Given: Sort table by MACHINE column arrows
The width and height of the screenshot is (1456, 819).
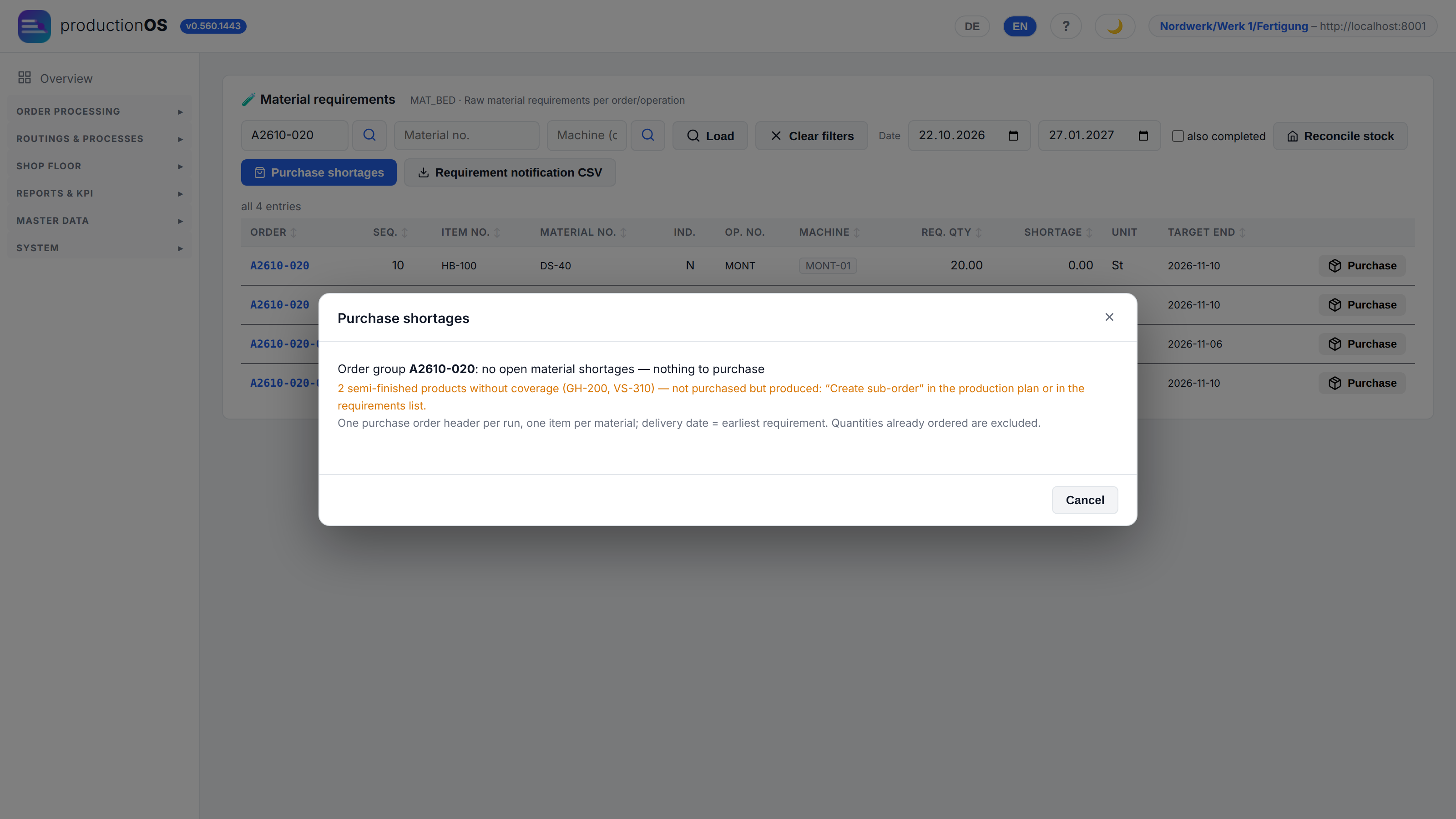Looking at the screenshot, I should point(856,233).
